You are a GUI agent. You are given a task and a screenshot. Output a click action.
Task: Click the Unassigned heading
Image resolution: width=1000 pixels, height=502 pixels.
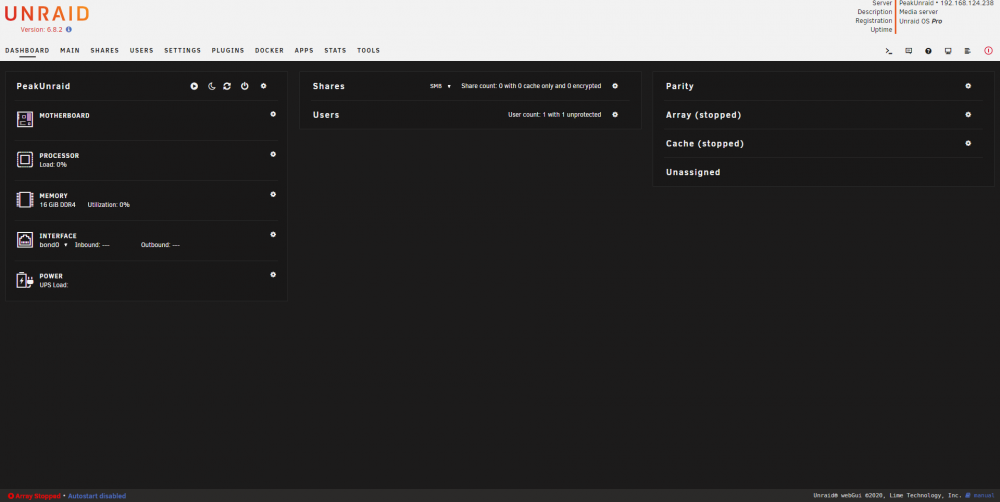coord(693,172)
